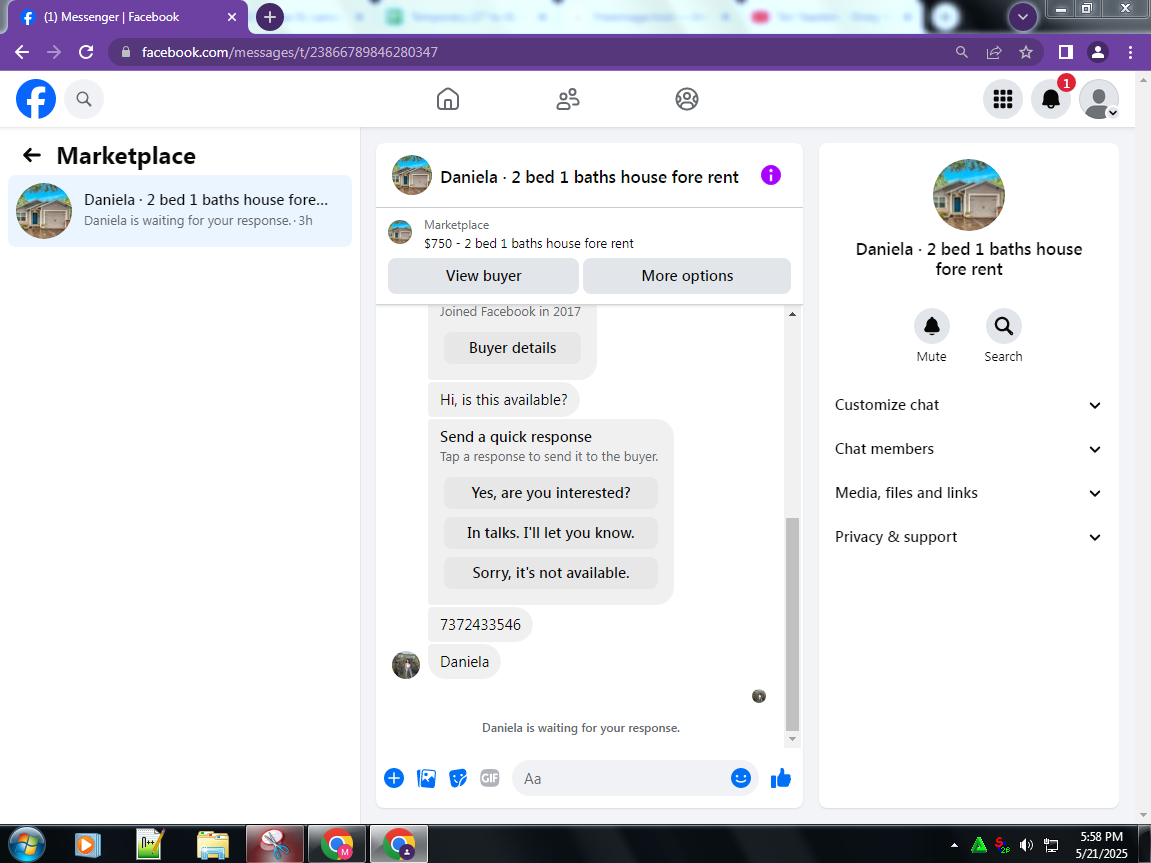
Task: Open the emoji picker
Action: coord(741,778)
